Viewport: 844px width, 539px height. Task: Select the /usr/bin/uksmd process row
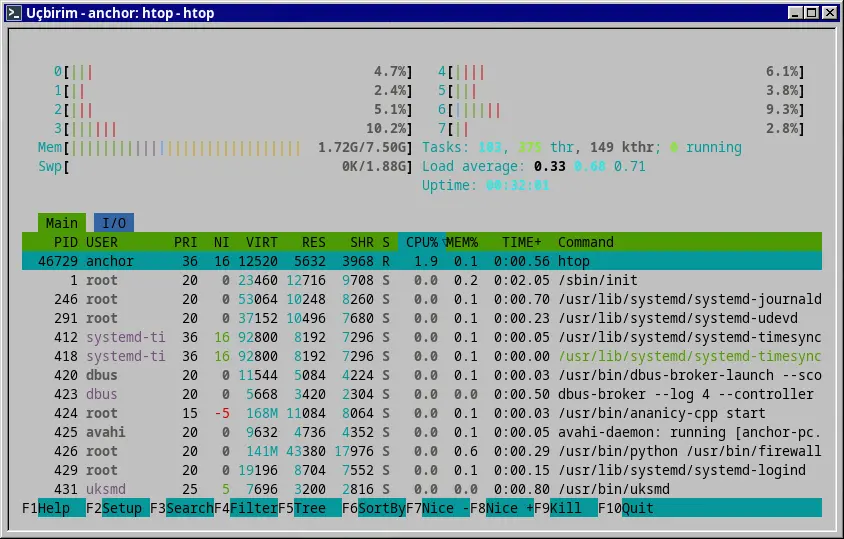[422, 489]
